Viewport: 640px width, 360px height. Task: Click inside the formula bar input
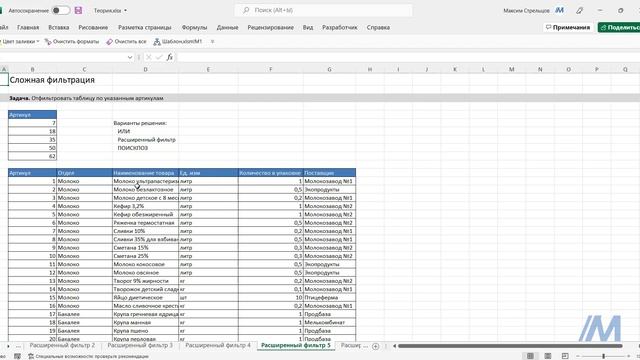coord(408,57)
